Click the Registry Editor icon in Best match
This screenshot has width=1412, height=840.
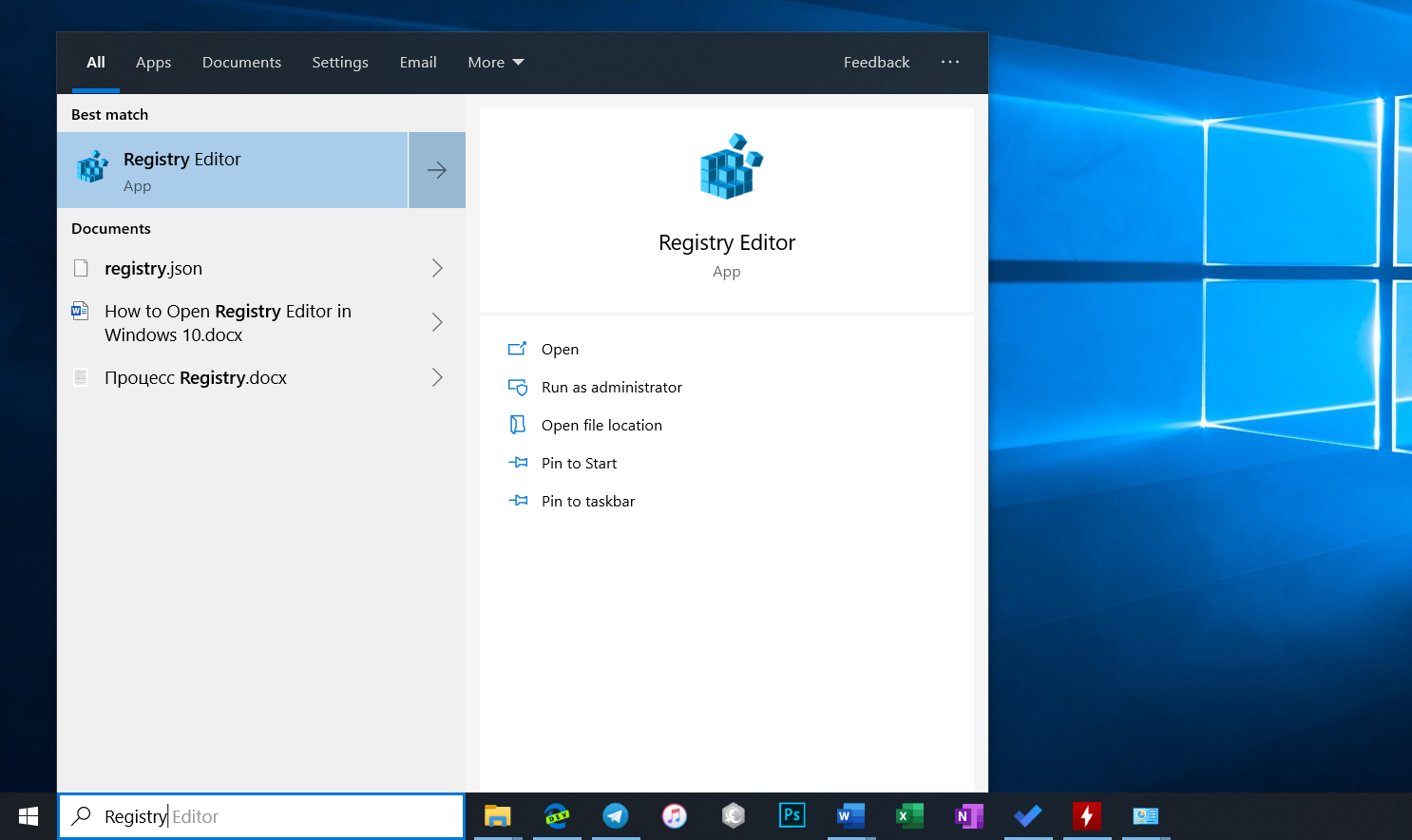pos(92,167)
